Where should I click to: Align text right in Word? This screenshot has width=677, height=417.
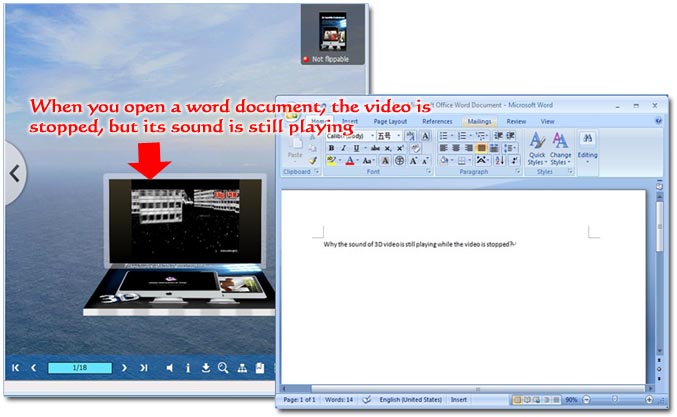(468, 148)
